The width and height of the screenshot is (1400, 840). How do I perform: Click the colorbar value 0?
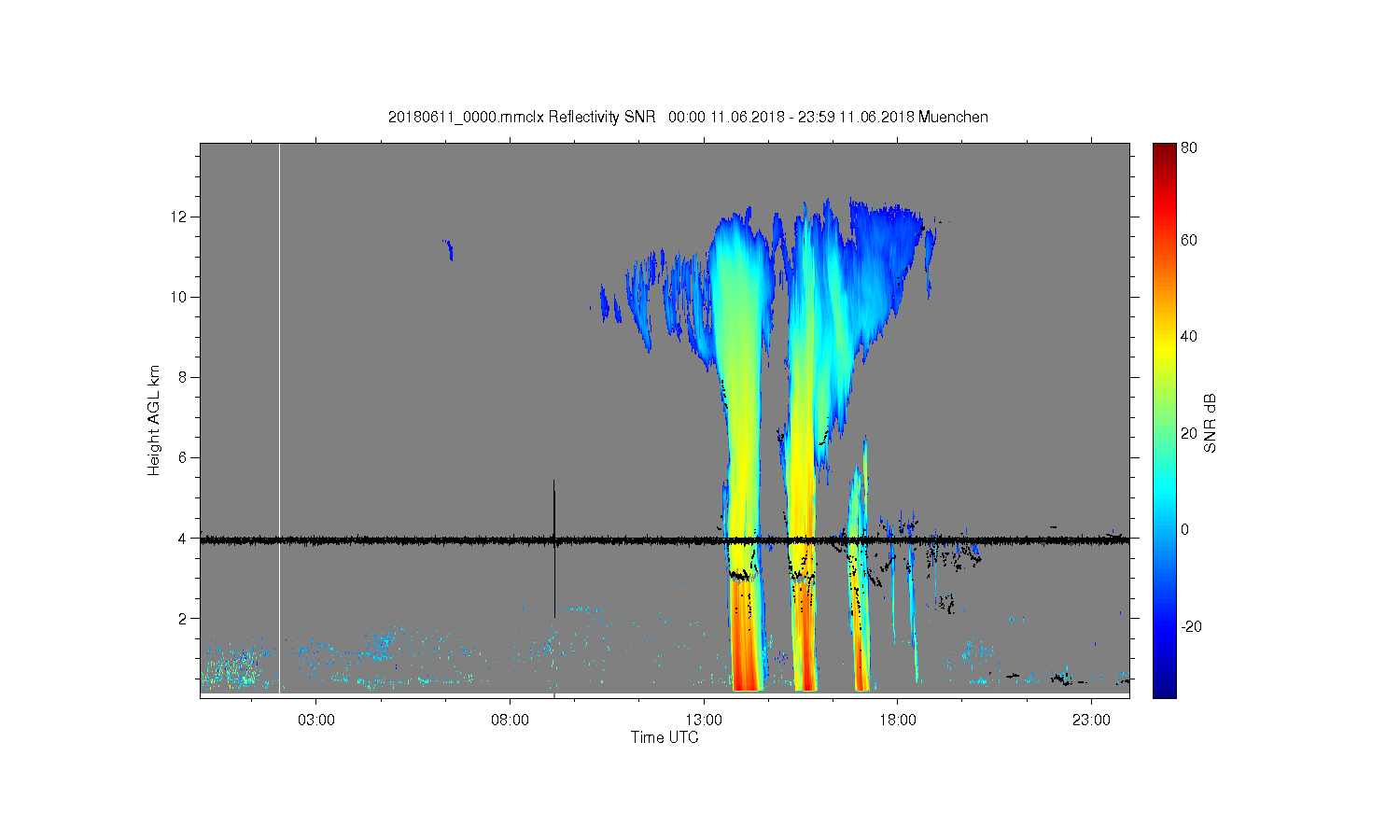[1185, 529]
